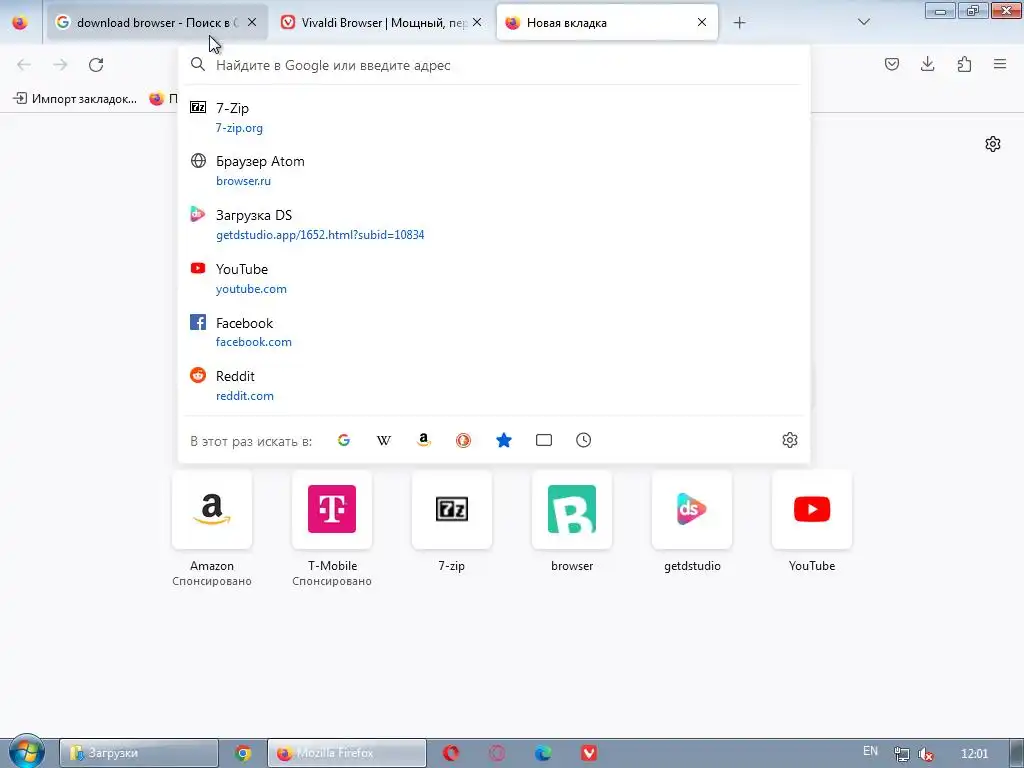This screenshot has width=1024, height=768.
Task: Select the Новая вкладка tab
Action: click(607, 22)
